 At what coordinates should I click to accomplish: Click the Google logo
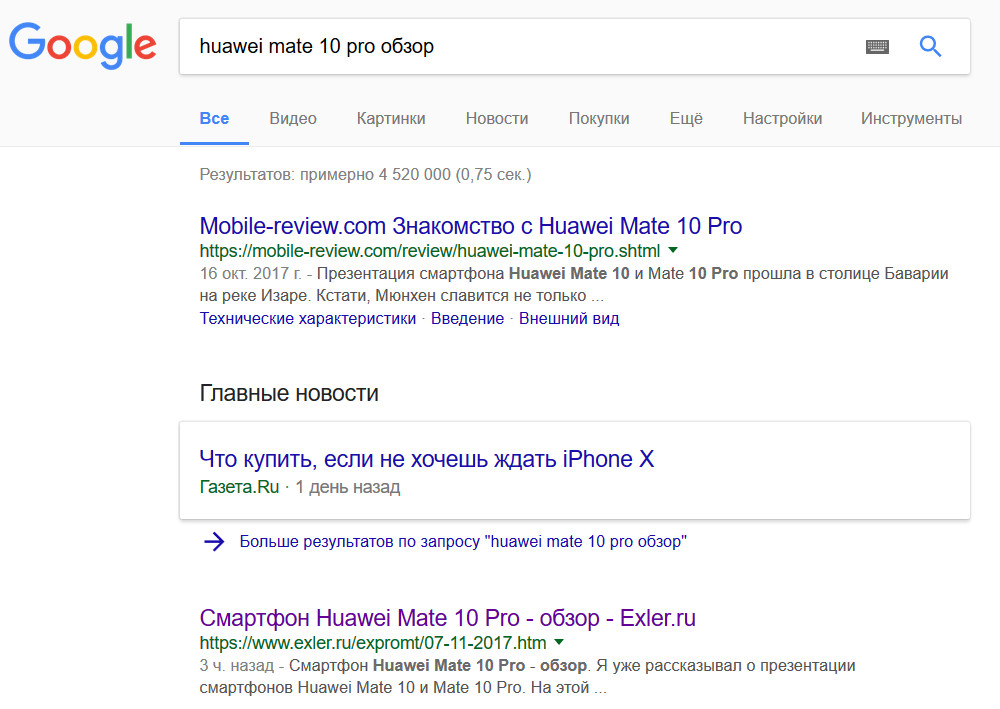(83, 45)
